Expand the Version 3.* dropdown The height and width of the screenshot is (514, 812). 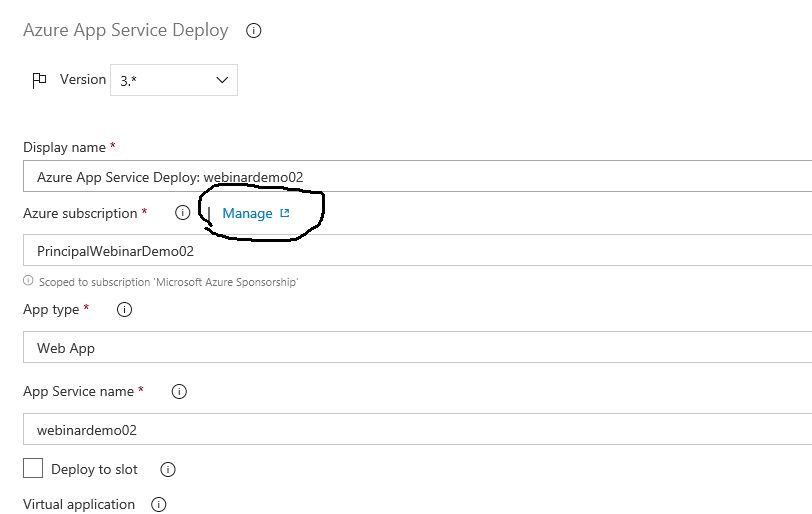(x=174, y=80)
